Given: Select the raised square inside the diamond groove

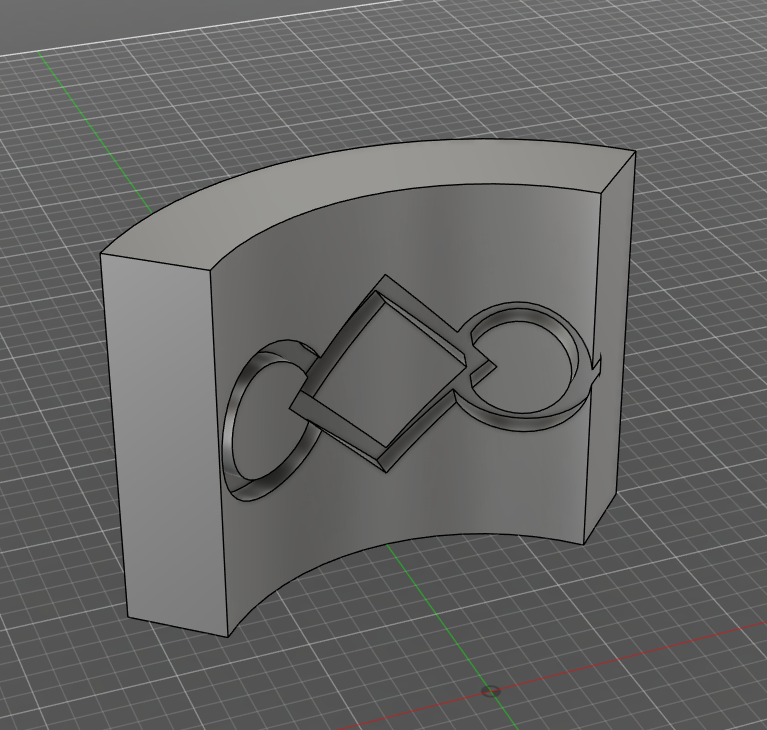Looking at the screenshot, I should pyautogui.click(x=389, y=372).
